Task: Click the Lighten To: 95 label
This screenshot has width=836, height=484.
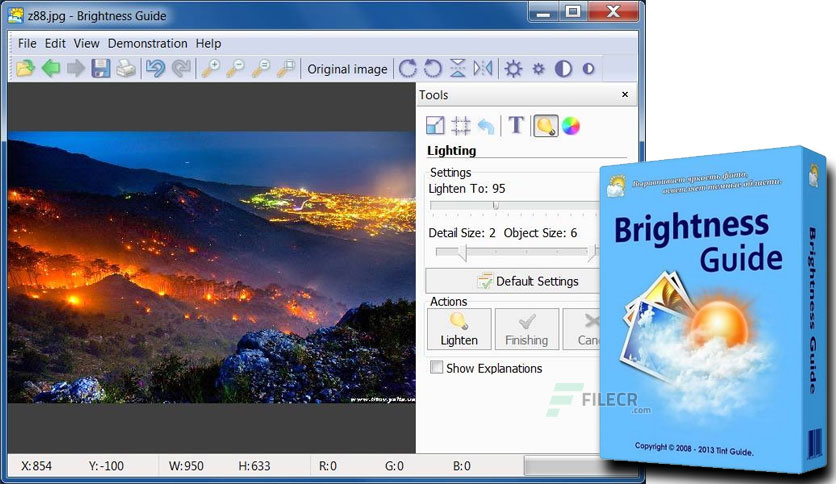Action: click(467, 189)
